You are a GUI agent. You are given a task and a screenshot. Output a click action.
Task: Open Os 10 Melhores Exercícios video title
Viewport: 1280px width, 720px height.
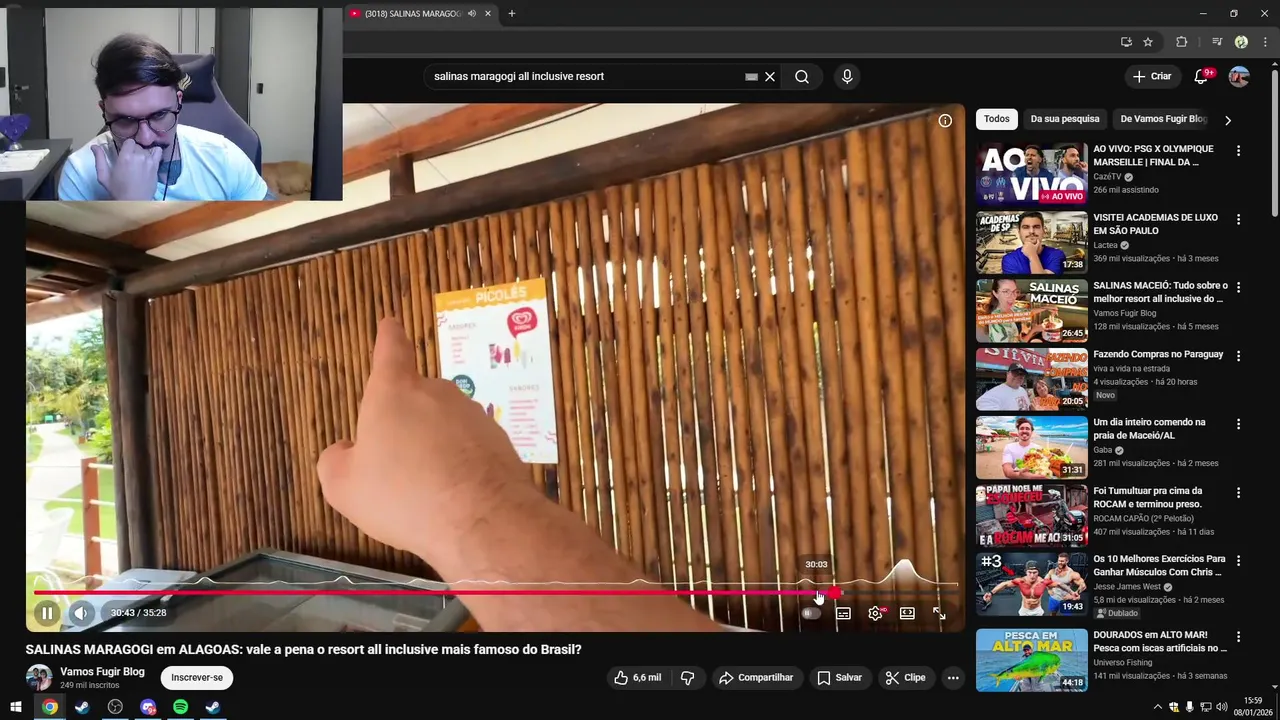tap(1159, 566)
